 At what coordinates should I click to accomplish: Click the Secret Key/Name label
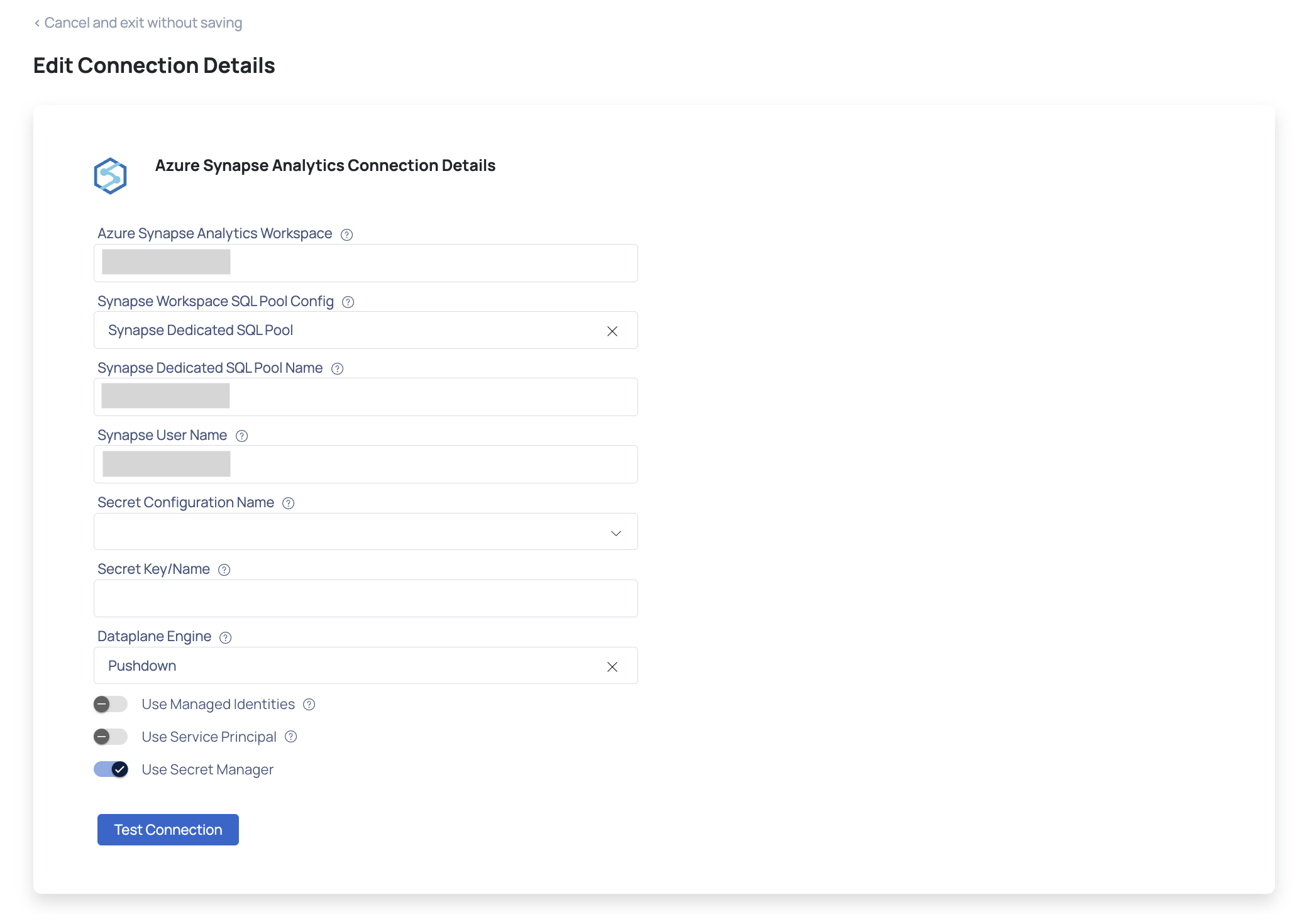154,569
